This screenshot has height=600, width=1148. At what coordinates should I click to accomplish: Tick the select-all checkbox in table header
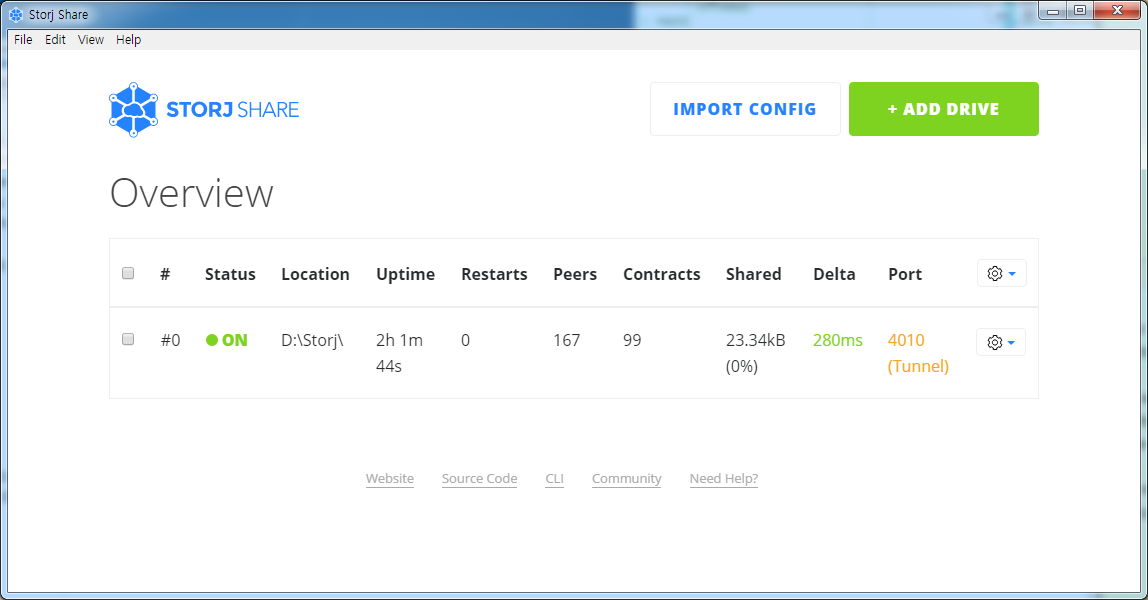pos(128,273)
